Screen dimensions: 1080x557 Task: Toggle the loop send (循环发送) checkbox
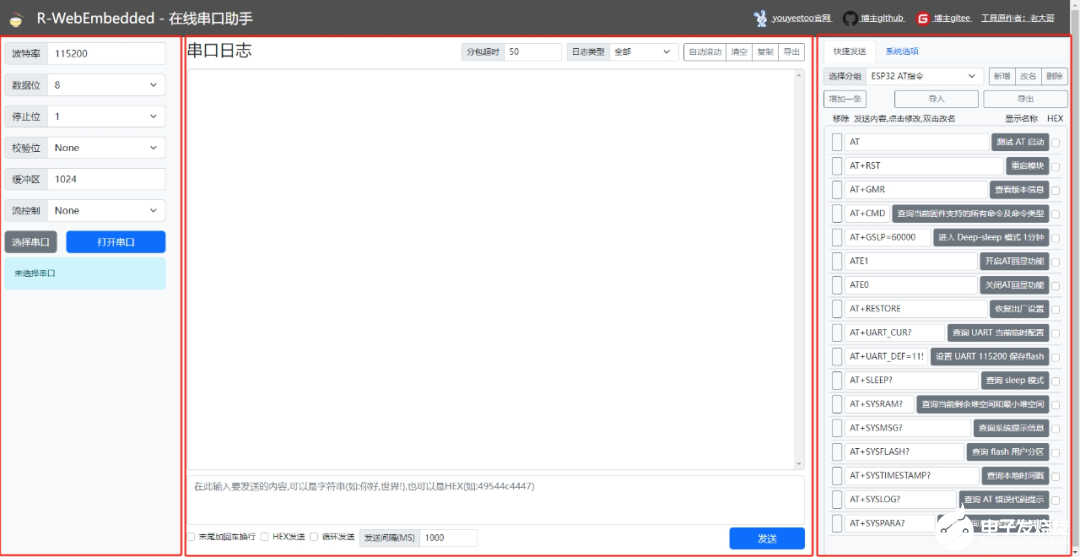[314, 537]
